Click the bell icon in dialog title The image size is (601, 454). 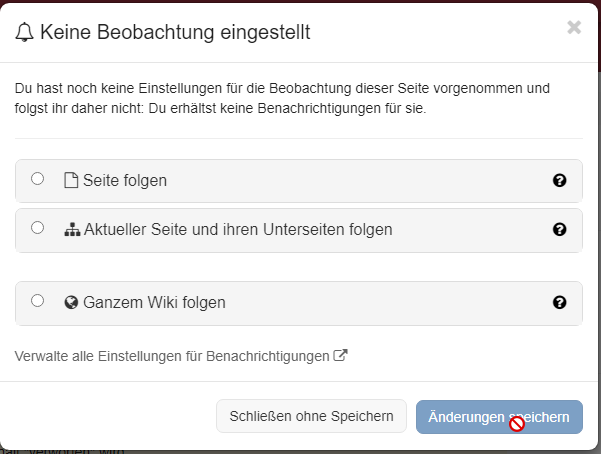pos(24,32)
